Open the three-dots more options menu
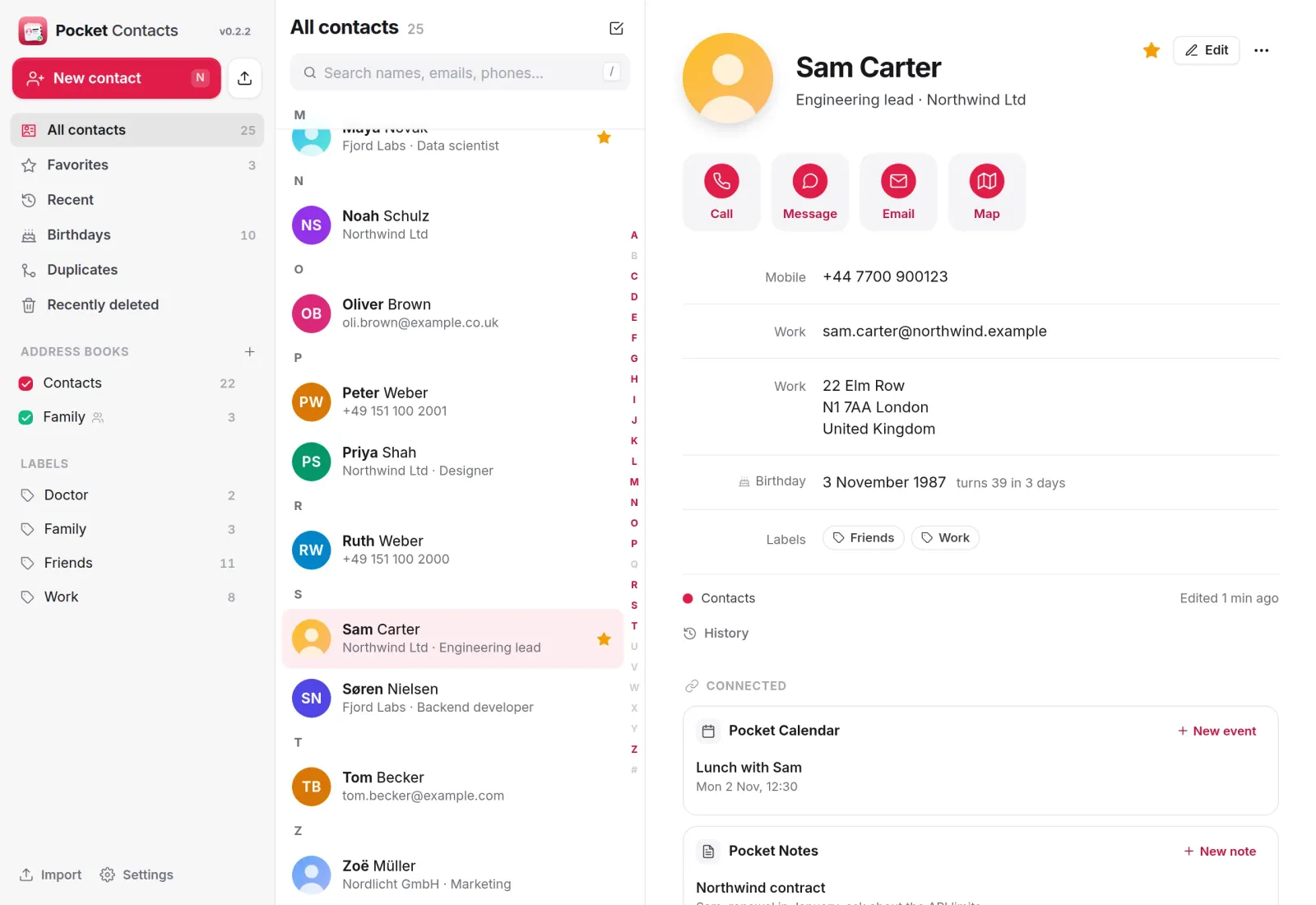The image size is (1316, 905). click(x=1261, y=50)
